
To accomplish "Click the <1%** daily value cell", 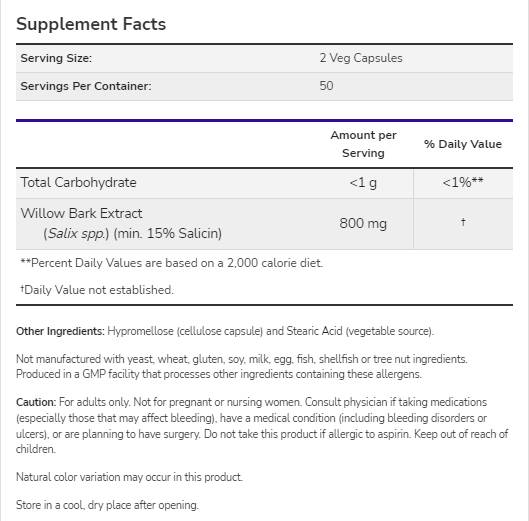I will pyautogui.click(x=463, y=183).
